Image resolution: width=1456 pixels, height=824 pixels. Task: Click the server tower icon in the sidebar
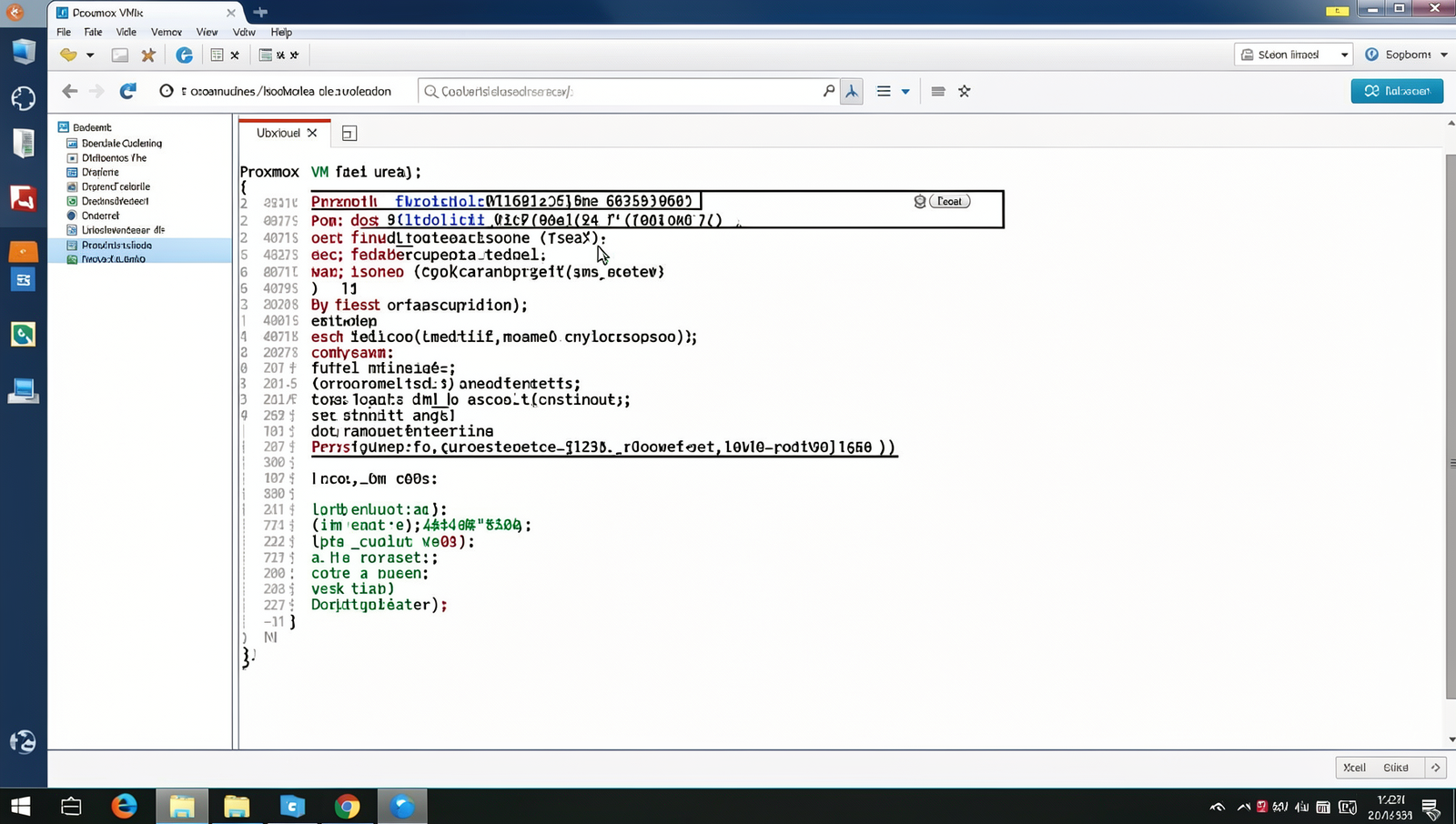[24, 144]
